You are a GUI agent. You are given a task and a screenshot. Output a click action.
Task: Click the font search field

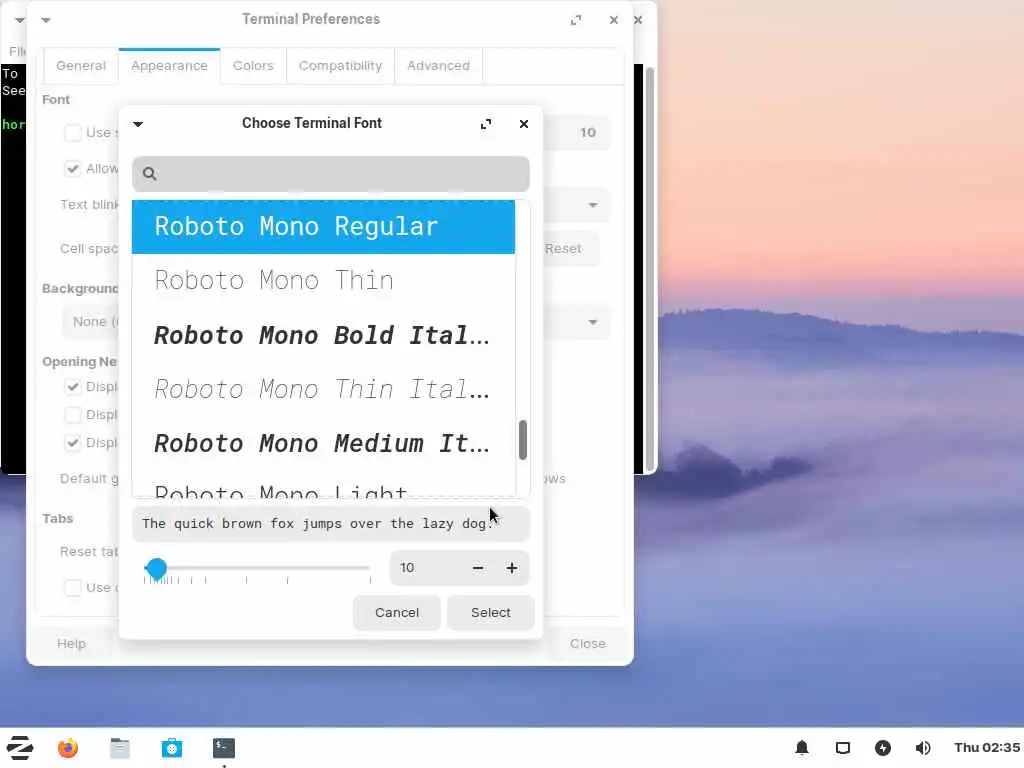pyautogui.click(x=330, y=174)
